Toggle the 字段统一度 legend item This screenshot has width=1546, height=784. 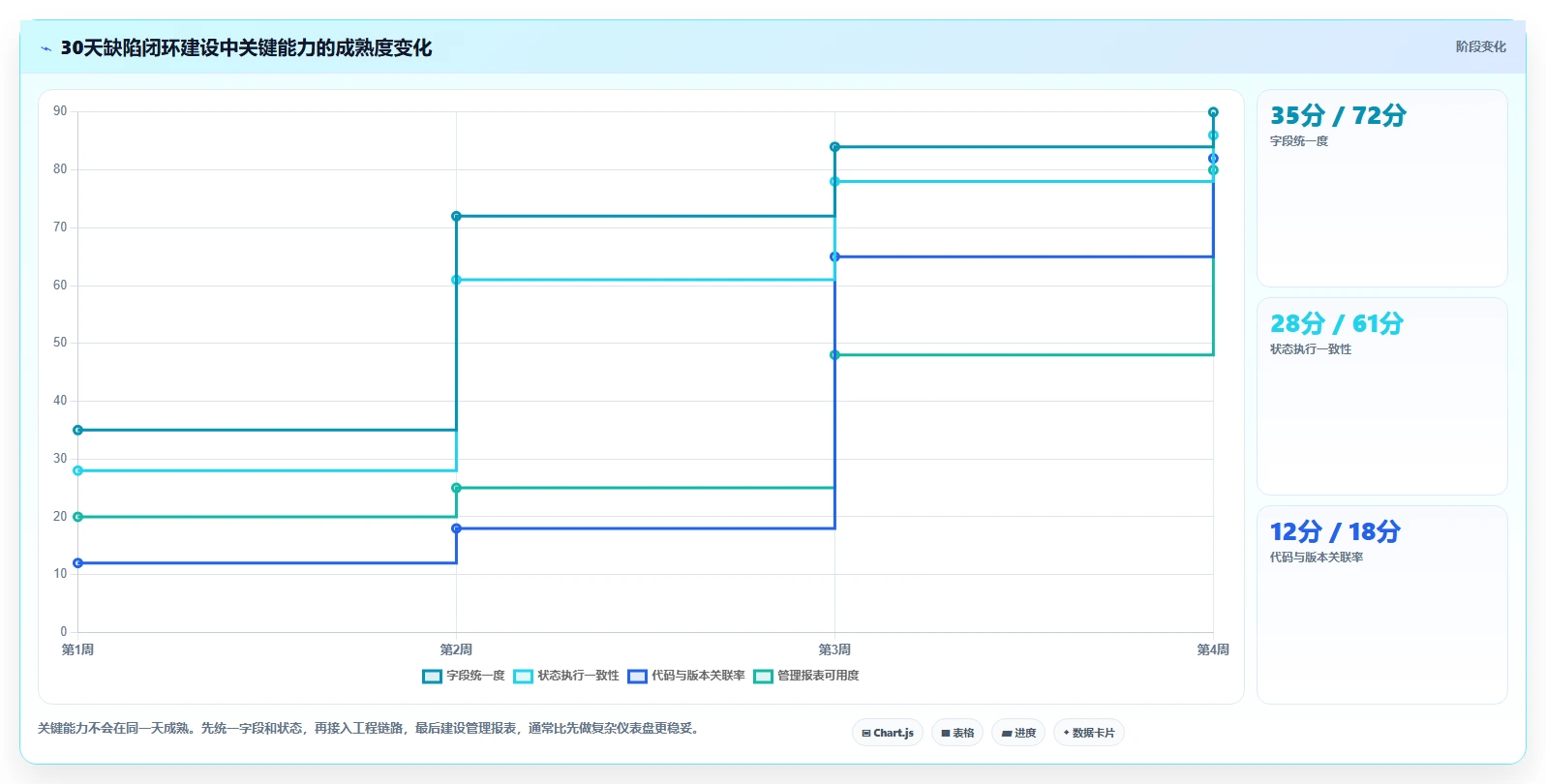coord(464,676)
